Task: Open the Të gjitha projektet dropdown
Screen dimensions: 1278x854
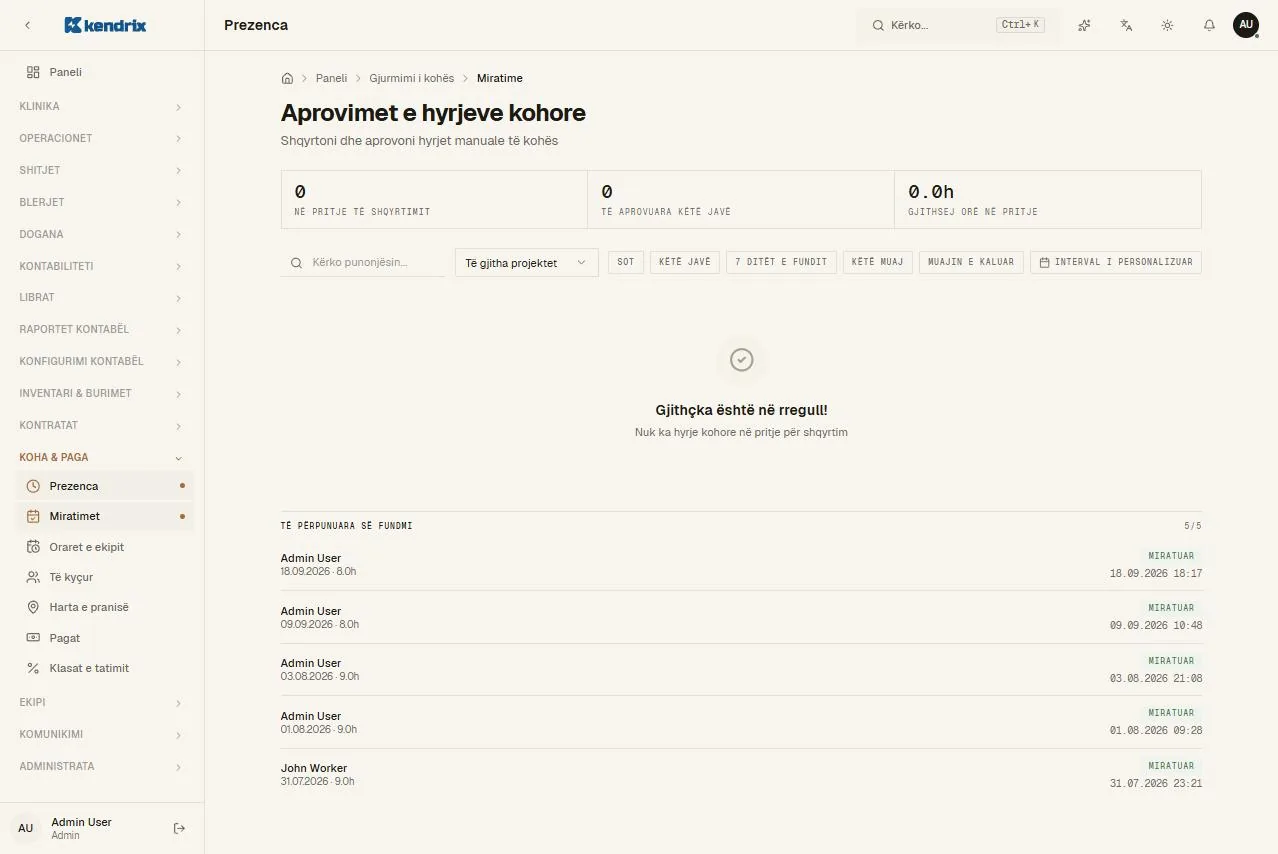Action: 526,263
